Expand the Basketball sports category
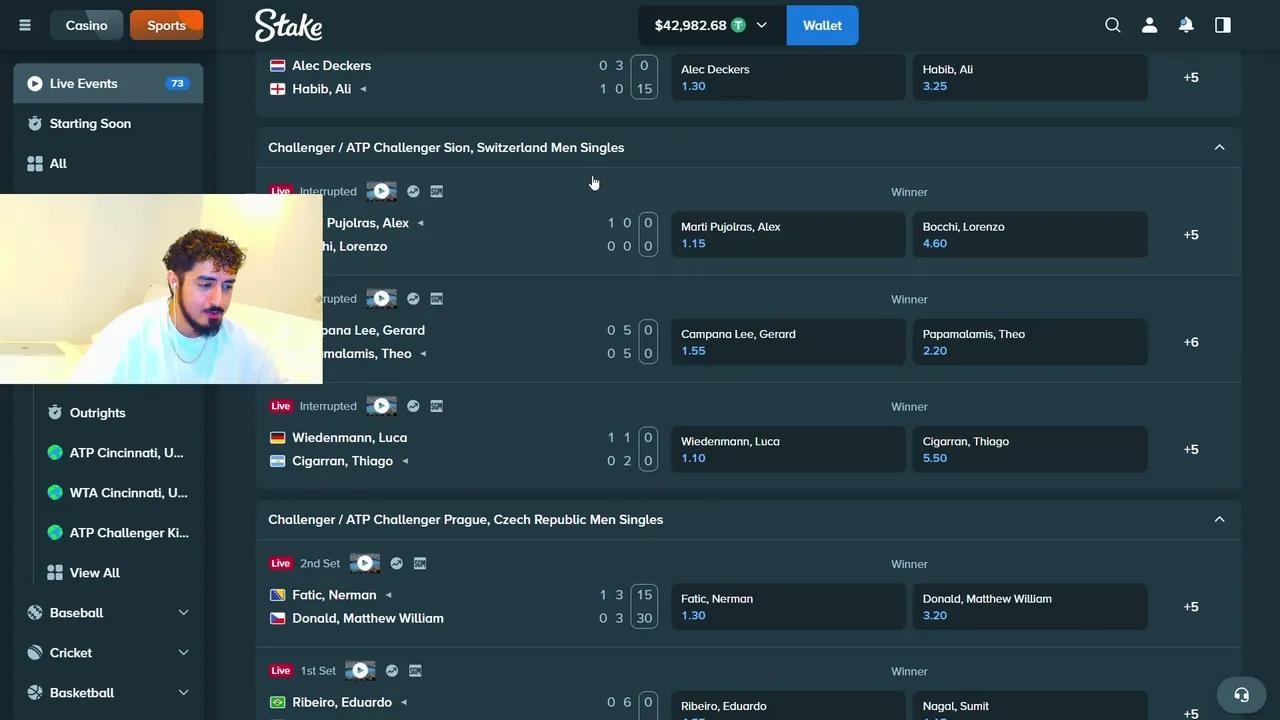 108,692
